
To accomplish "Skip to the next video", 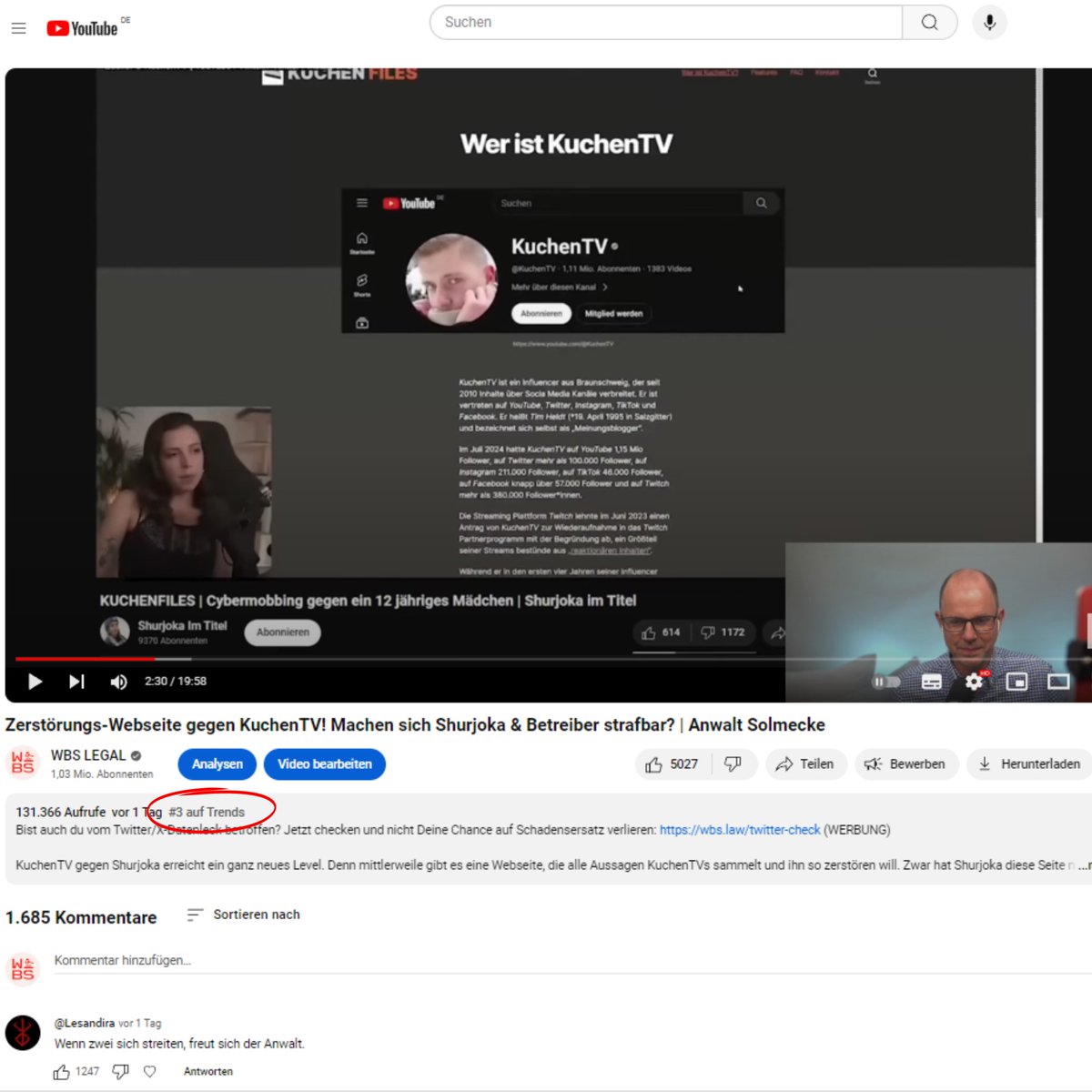I will pos(76,681).
